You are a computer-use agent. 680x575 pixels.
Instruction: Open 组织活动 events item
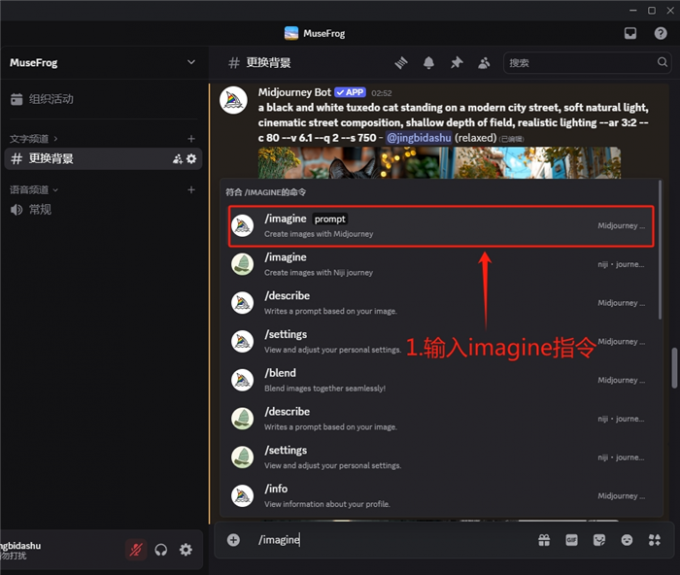42,99
